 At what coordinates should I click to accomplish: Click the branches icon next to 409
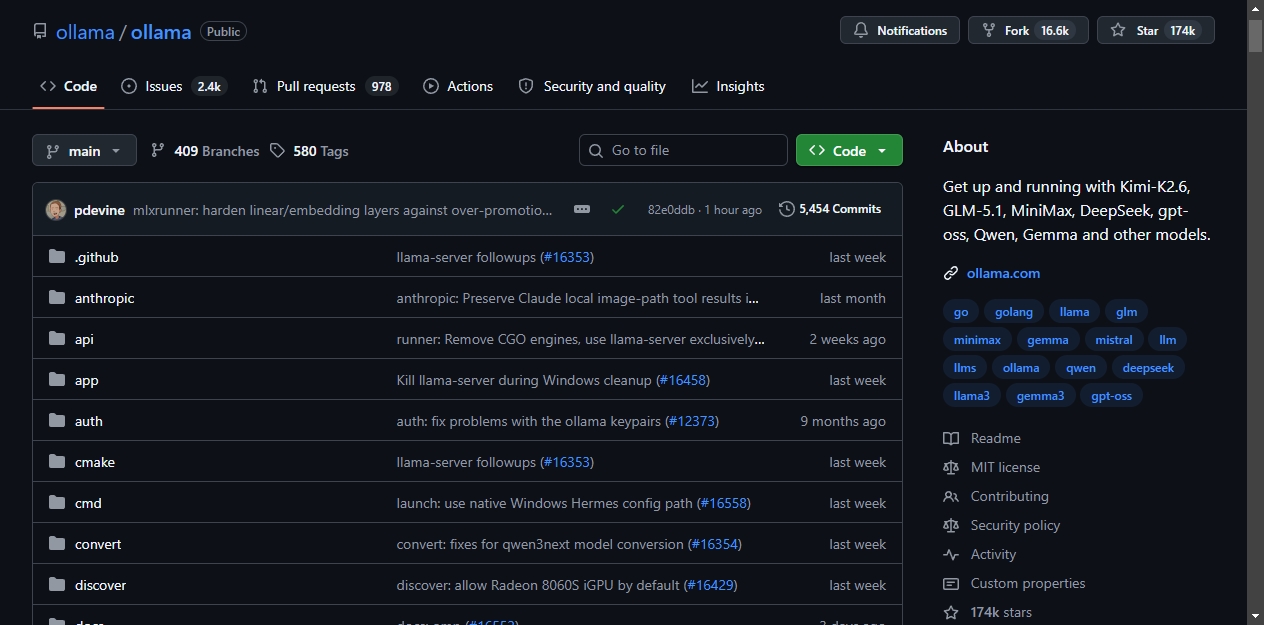[x=158, y=150]
